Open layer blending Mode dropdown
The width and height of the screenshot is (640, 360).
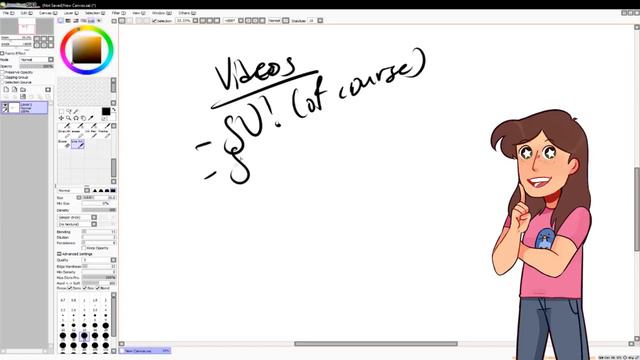click(51, 60)
